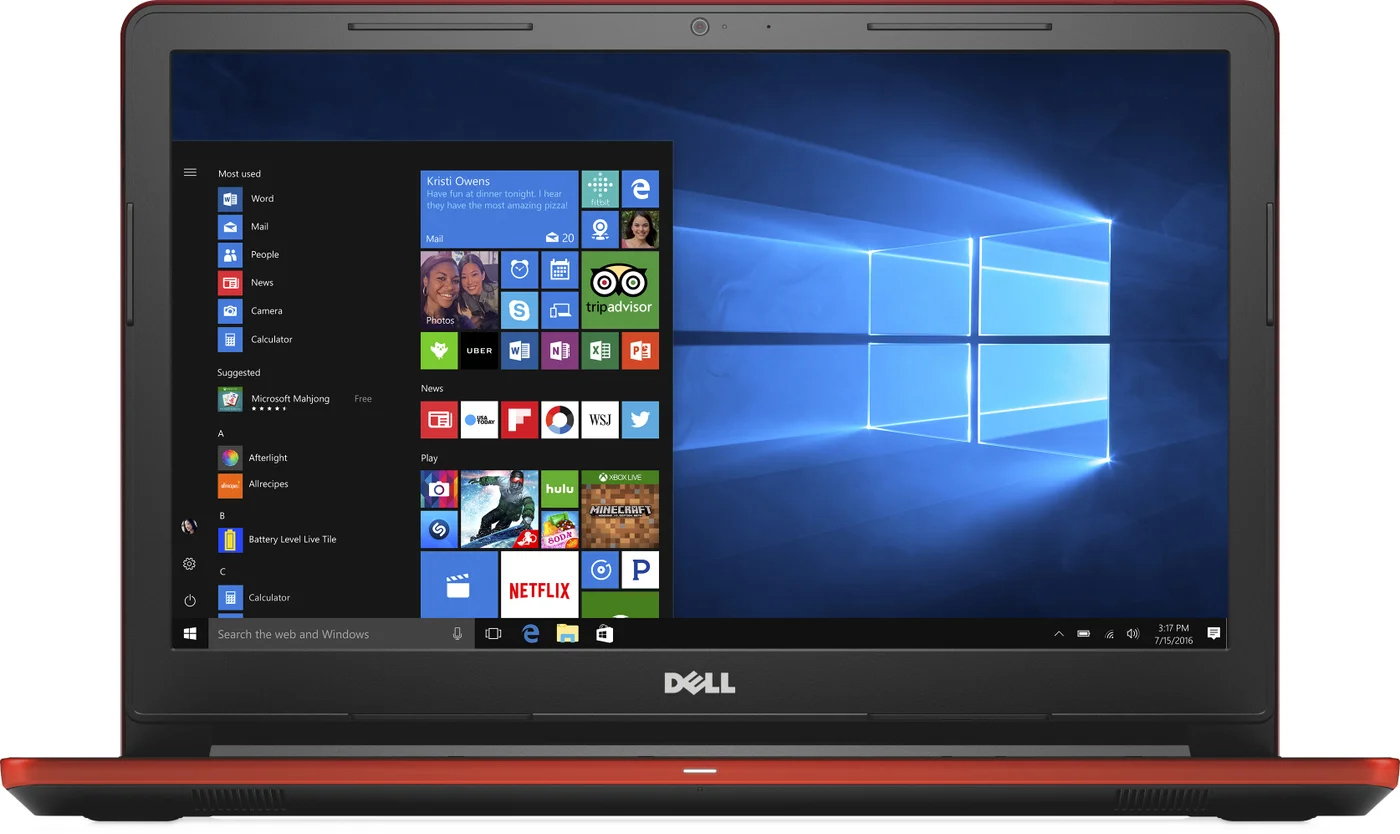Open the Calendar tile
Screen dimensions: 1400x834
pyautogui.click(x=559, y=269)
